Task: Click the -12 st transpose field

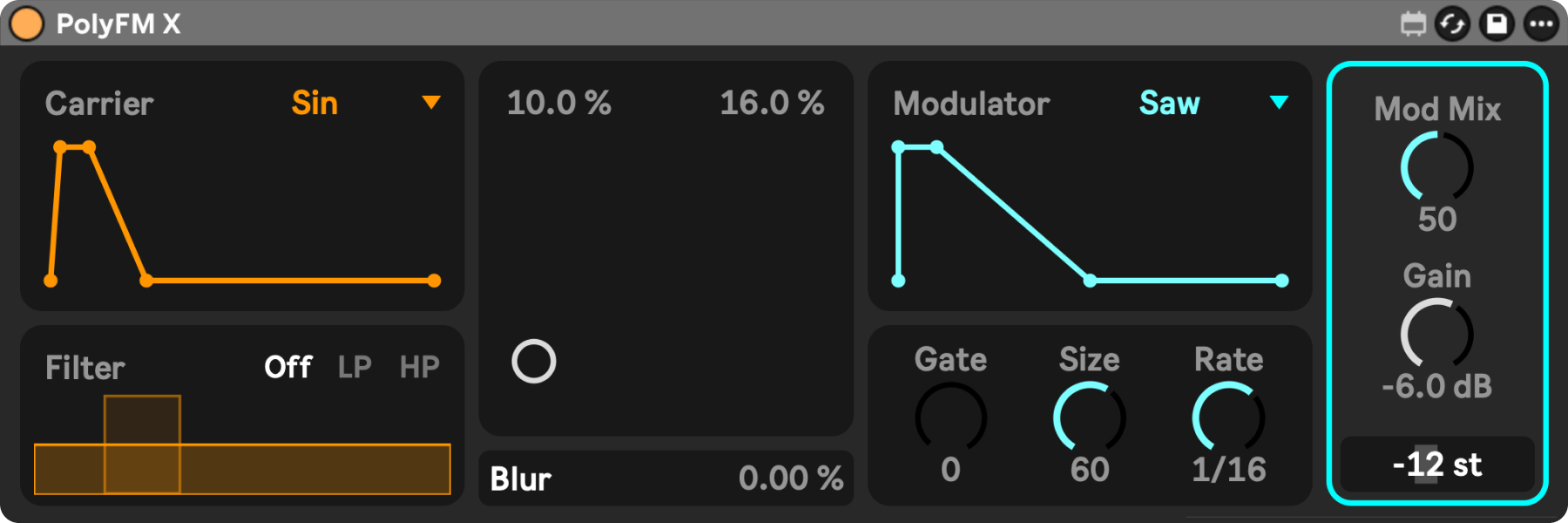Action: coord(1436,465)
